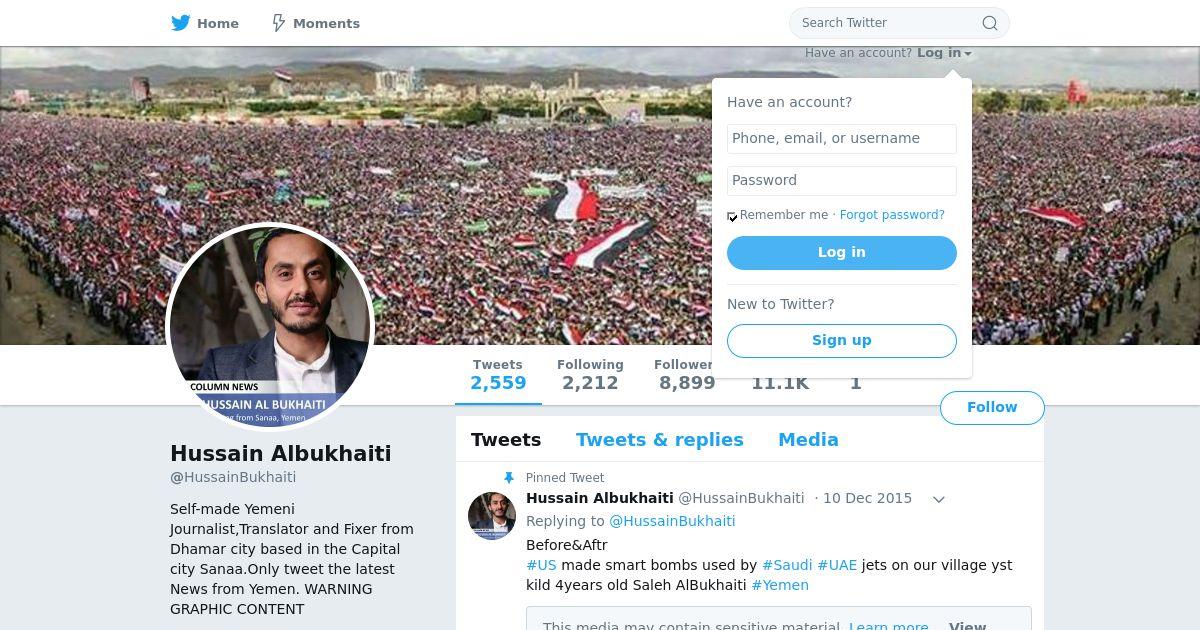Open the tweet author's small avatar

point(492,516)
